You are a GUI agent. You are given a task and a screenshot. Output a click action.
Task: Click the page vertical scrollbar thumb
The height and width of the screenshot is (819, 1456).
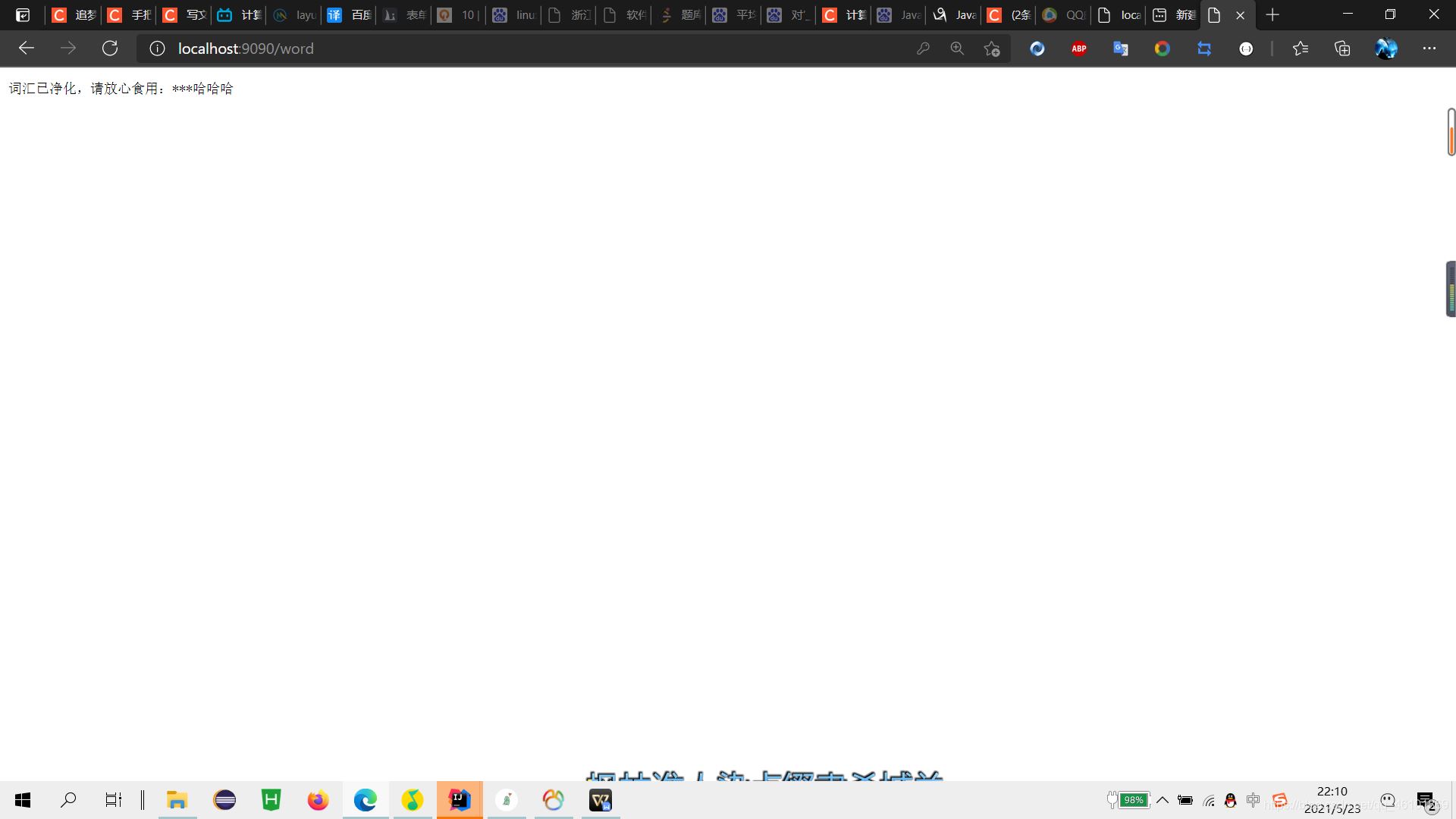(1451, 133)
